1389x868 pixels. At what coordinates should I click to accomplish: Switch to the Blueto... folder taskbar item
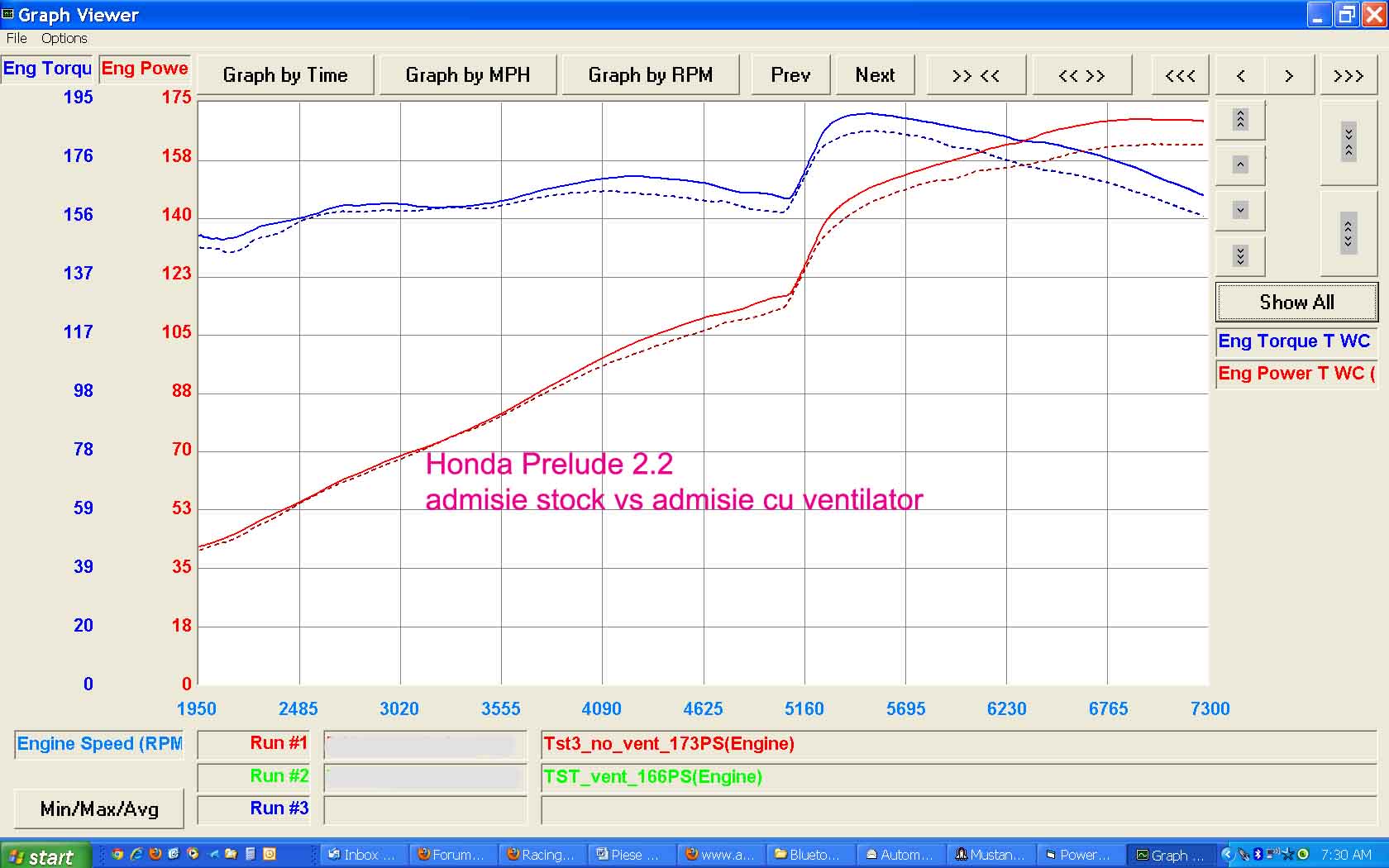pos(809,855)
